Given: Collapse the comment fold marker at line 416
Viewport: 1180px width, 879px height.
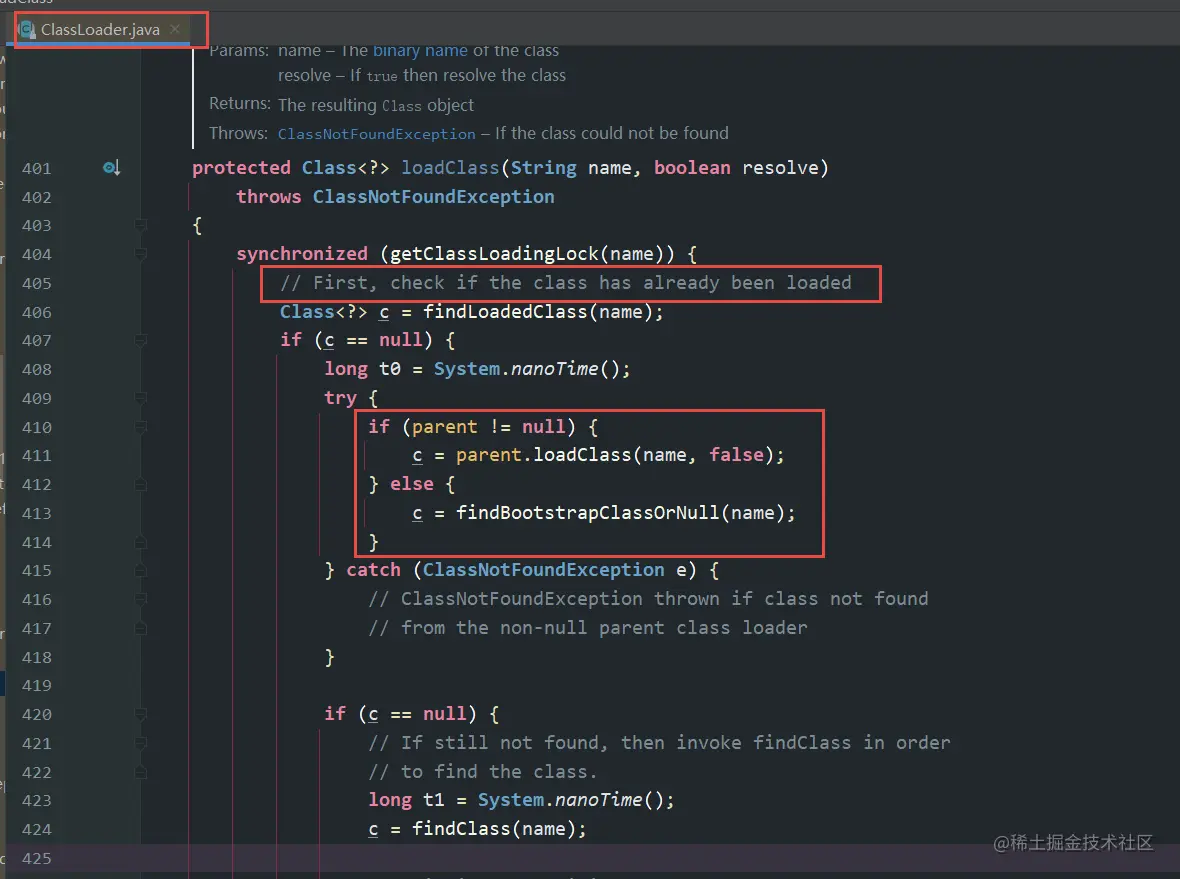Looking at the screenshot, I should [x=140, y=599].
